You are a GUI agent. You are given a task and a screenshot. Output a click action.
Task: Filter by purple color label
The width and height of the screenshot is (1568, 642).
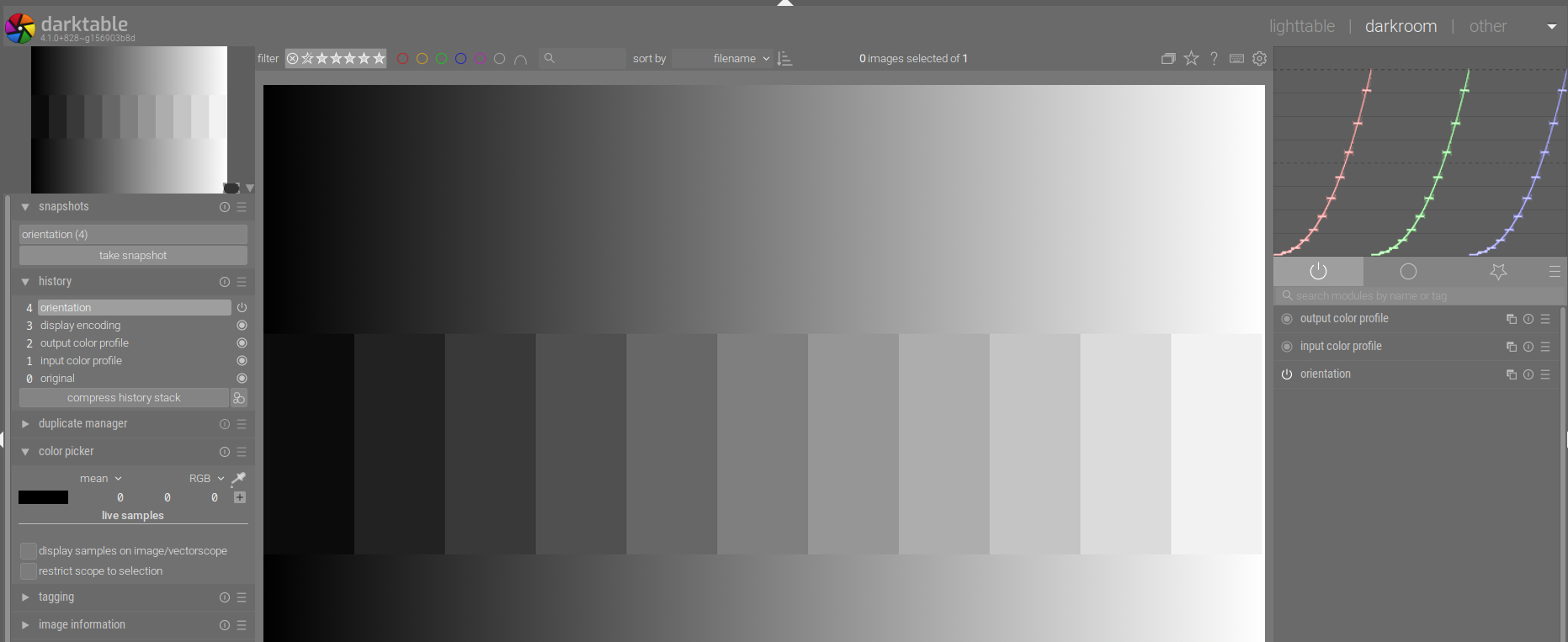click(x=480, y=59)
